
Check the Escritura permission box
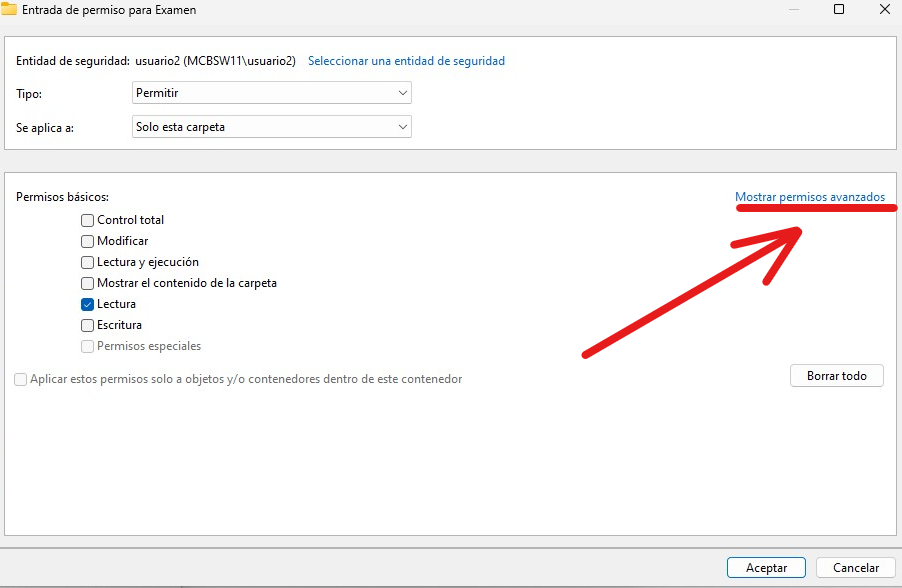[88, 325]
